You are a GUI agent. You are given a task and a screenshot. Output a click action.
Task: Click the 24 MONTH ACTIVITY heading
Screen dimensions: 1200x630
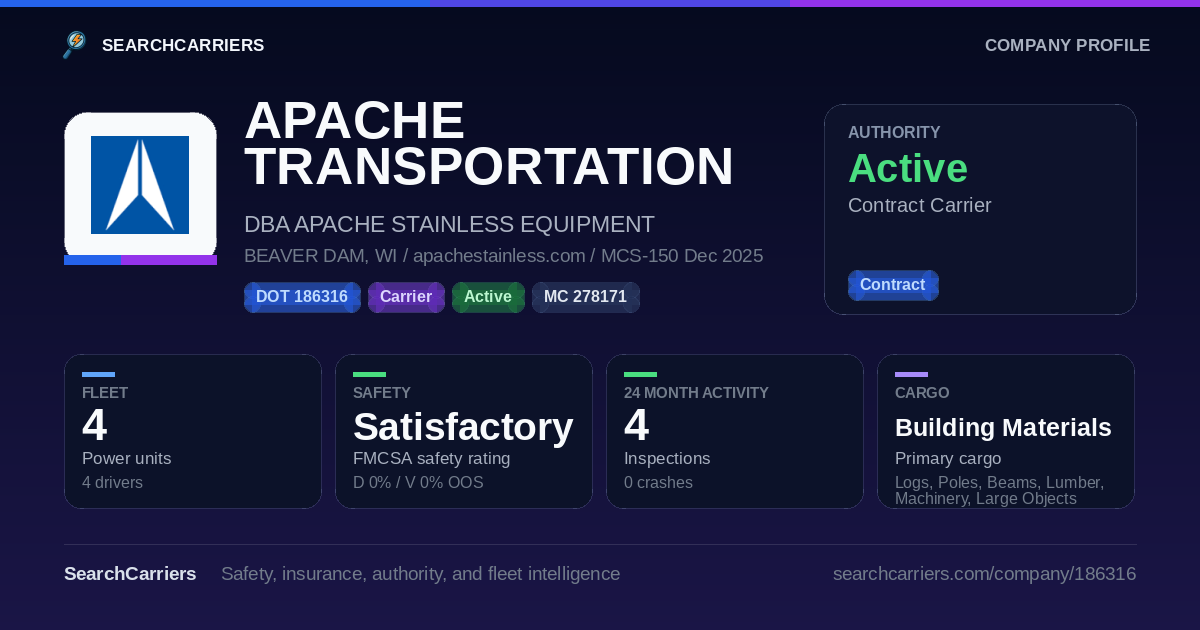696,393
